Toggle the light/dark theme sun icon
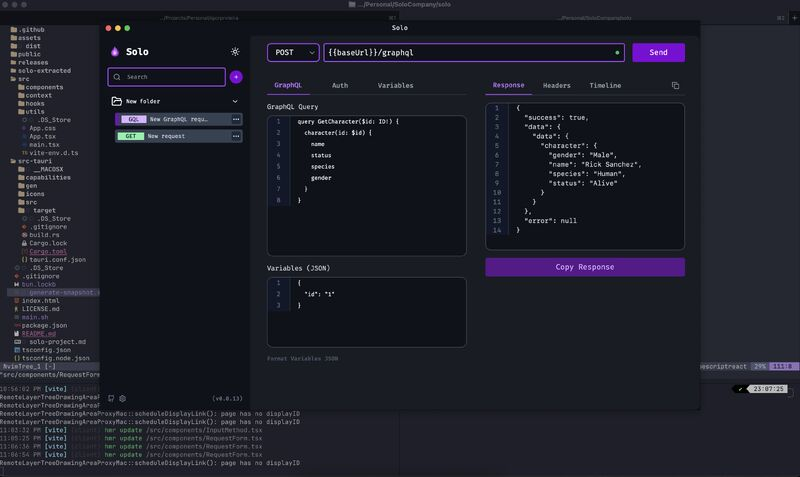 pos(235,52)
